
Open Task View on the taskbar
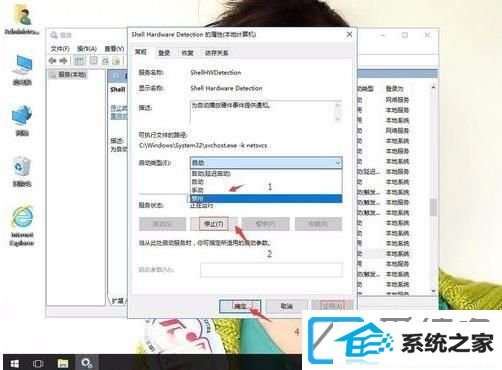pos(38,363)
